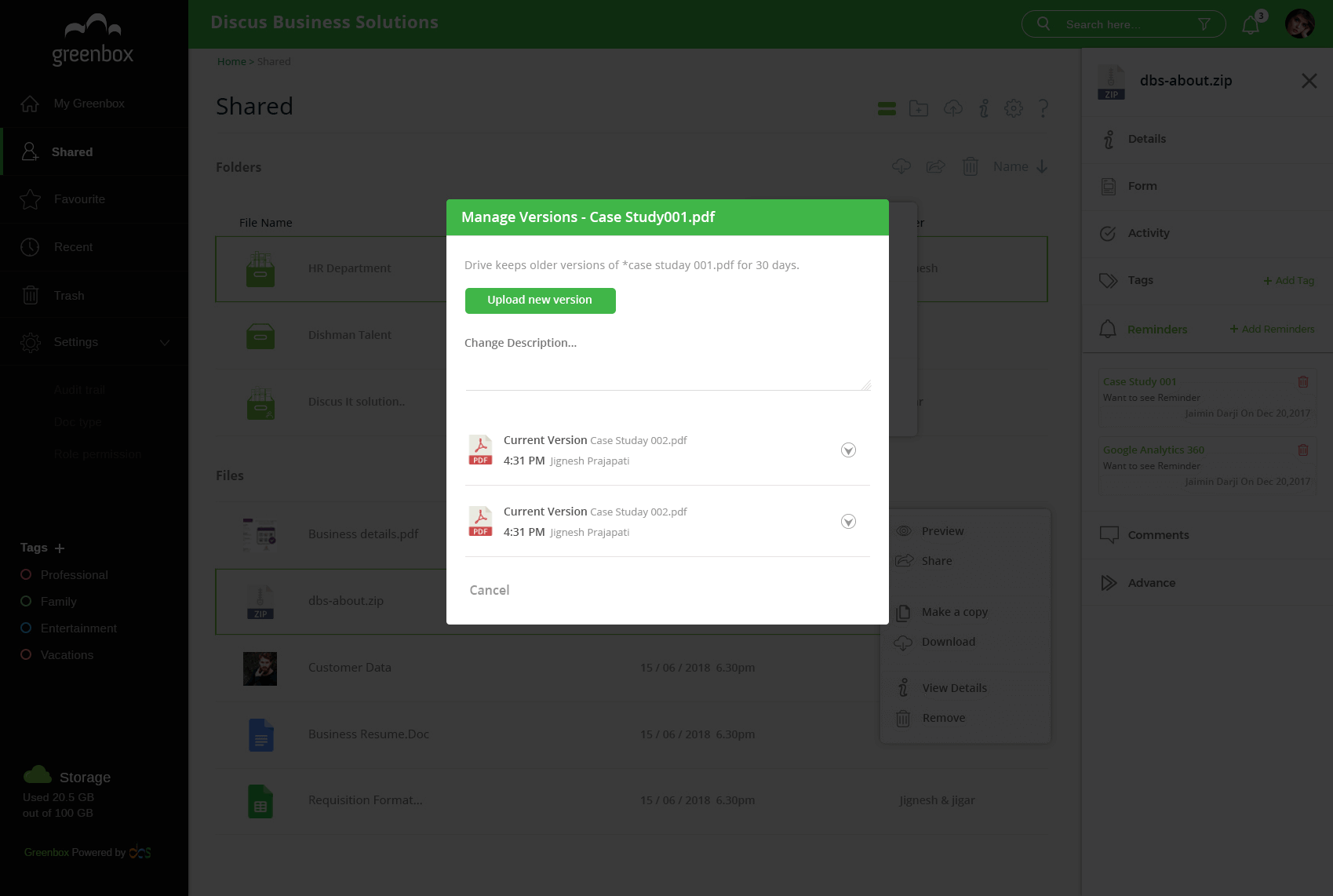
Task: Click the Change Description text field
Action: [667, 365]
